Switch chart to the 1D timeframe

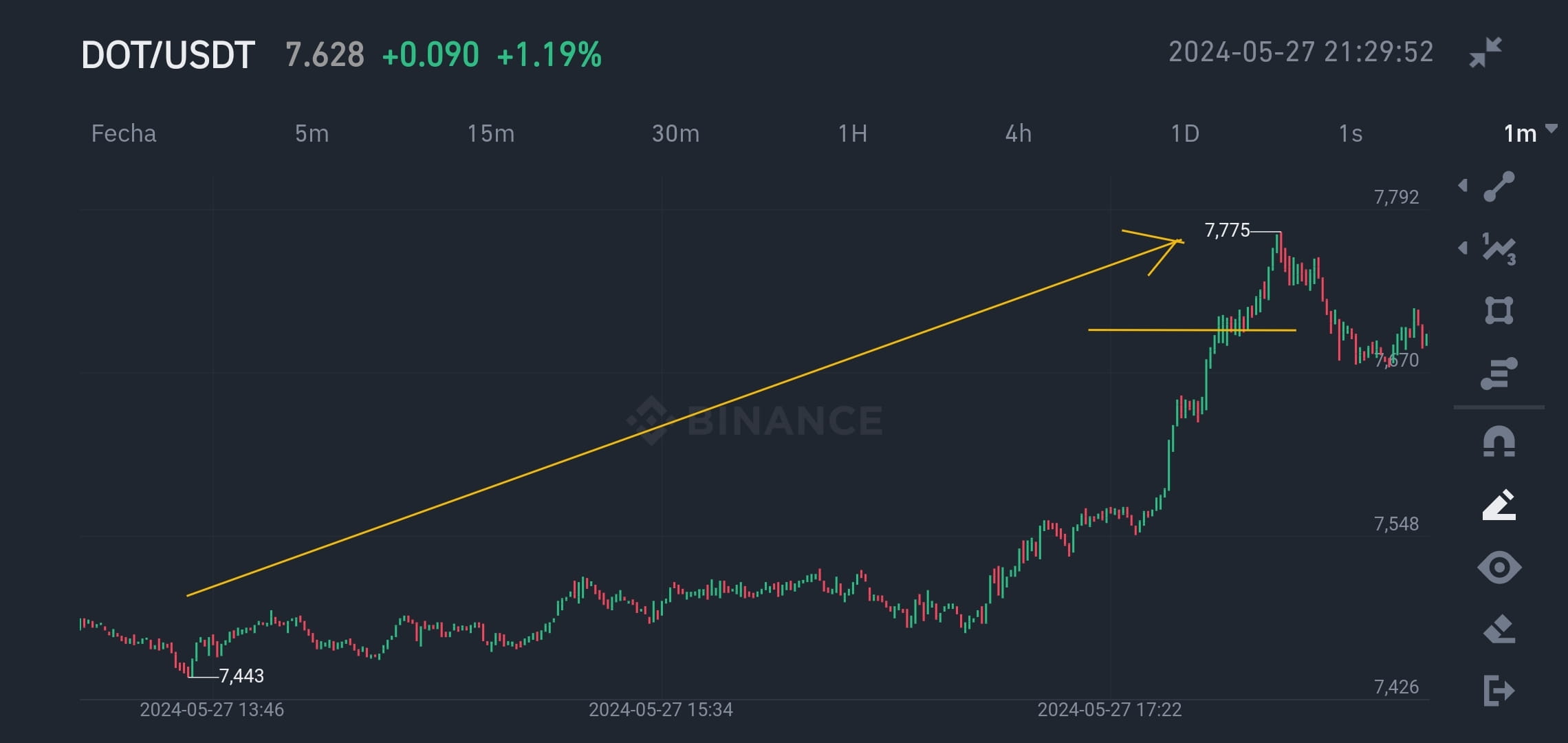point(1186,134)
